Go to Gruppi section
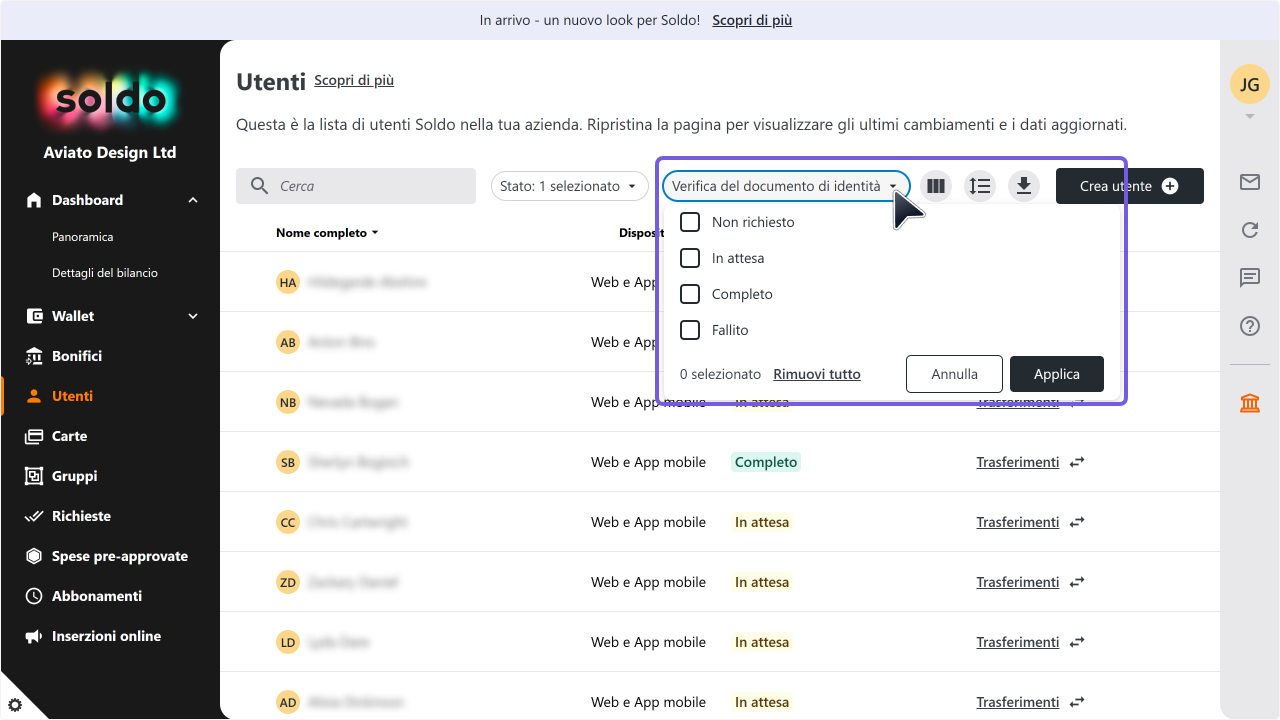Image resolution: width=1280 pixels, height=720 pixels. tap(75, 476)
